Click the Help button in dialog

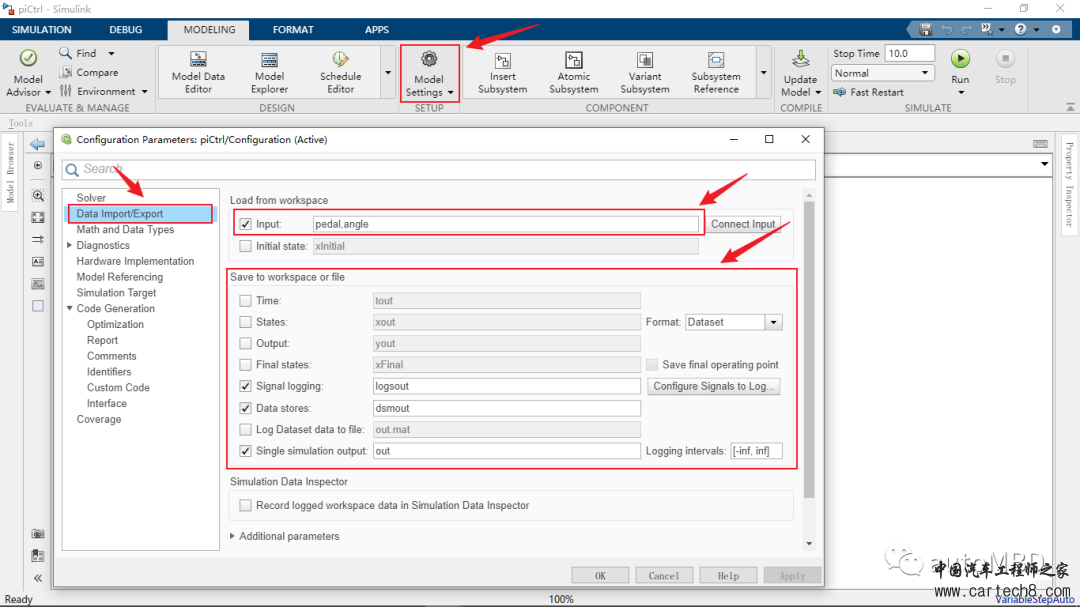[728, 575]
